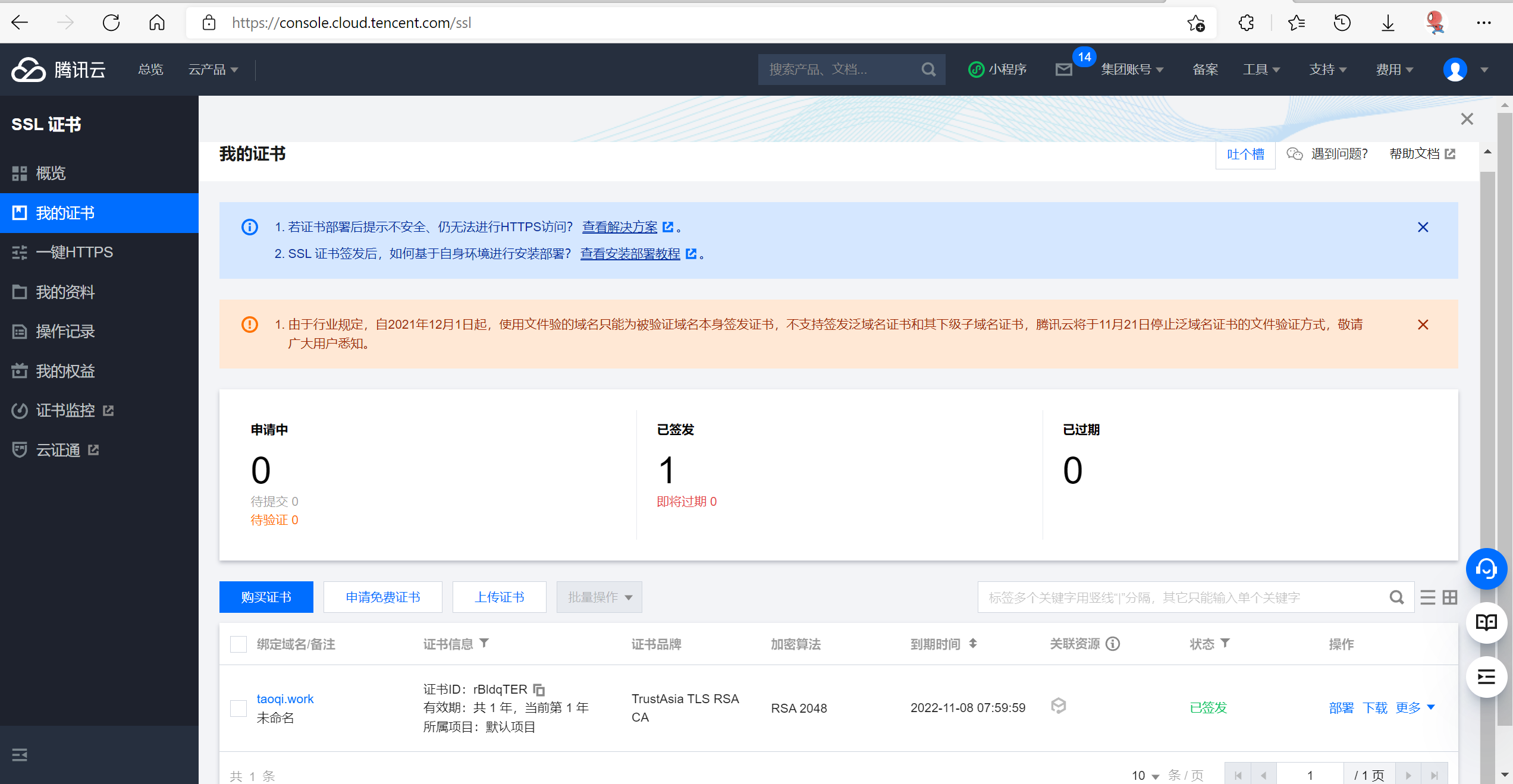This screenshot has height=784, width=1513.
Task: Filter the status column
Action: click(1225, 643)
